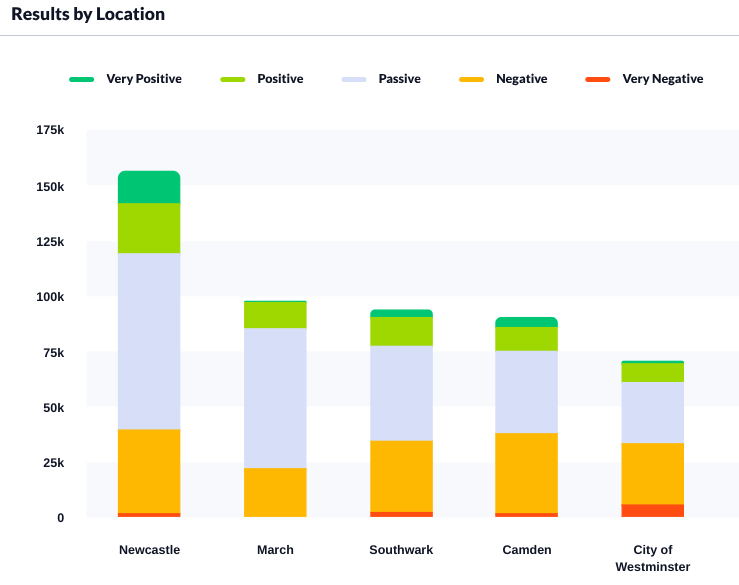
Task: Click the Newcastle axis label
Action: 149,550
